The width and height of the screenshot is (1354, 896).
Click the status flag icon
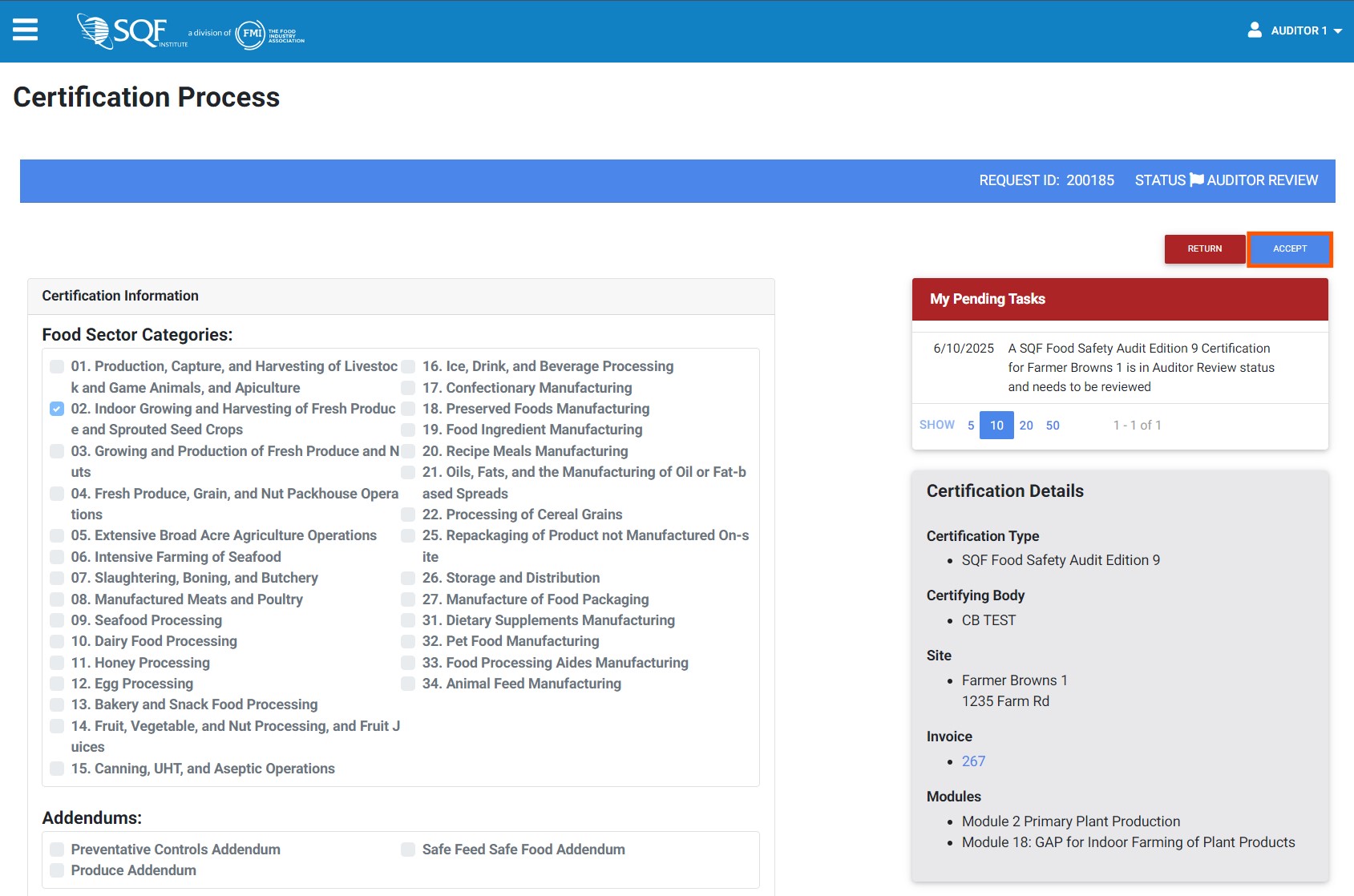click(x=1196, y=180)
